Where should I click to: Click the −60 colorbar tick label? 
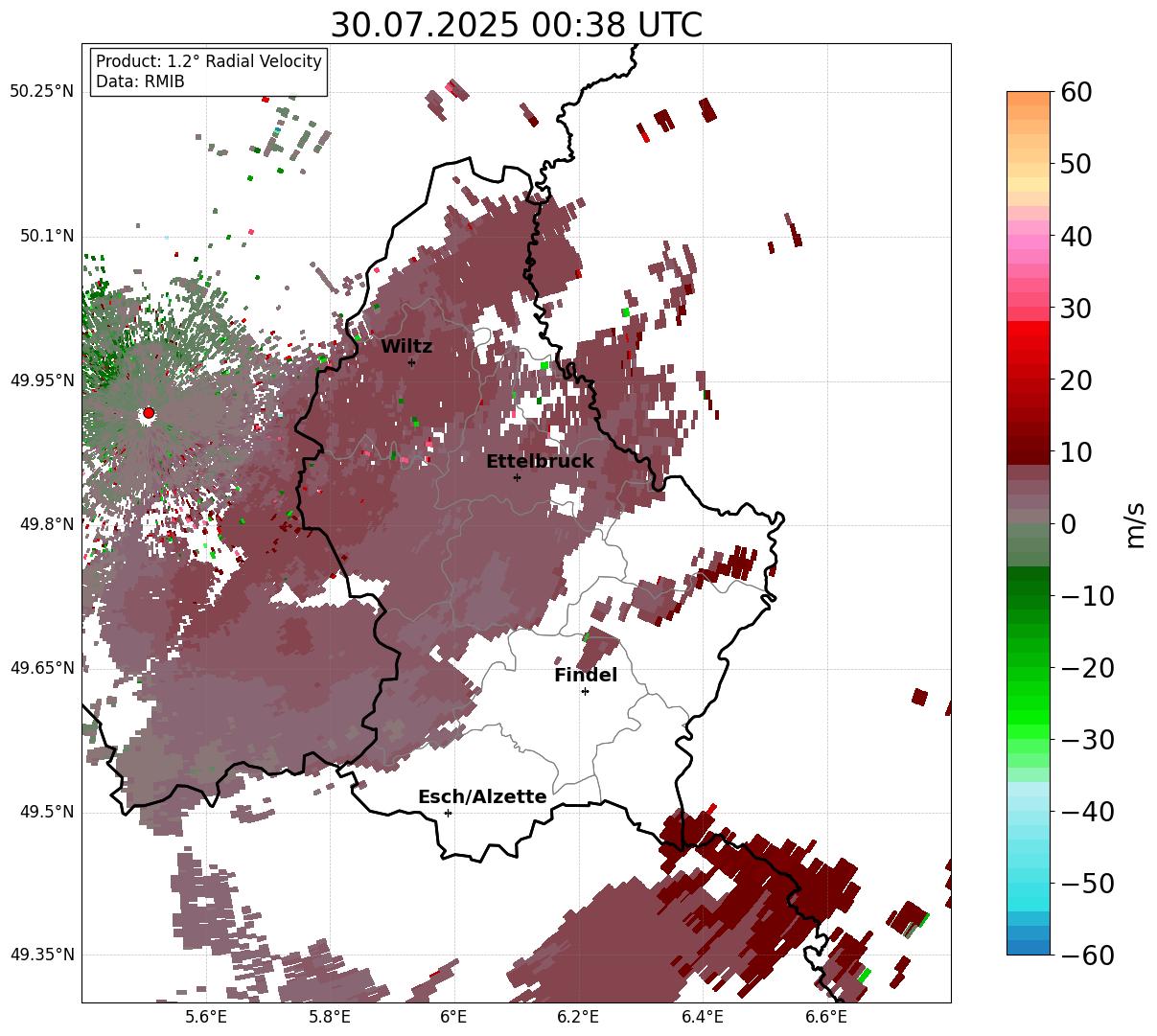click(x=1087, y=955)
